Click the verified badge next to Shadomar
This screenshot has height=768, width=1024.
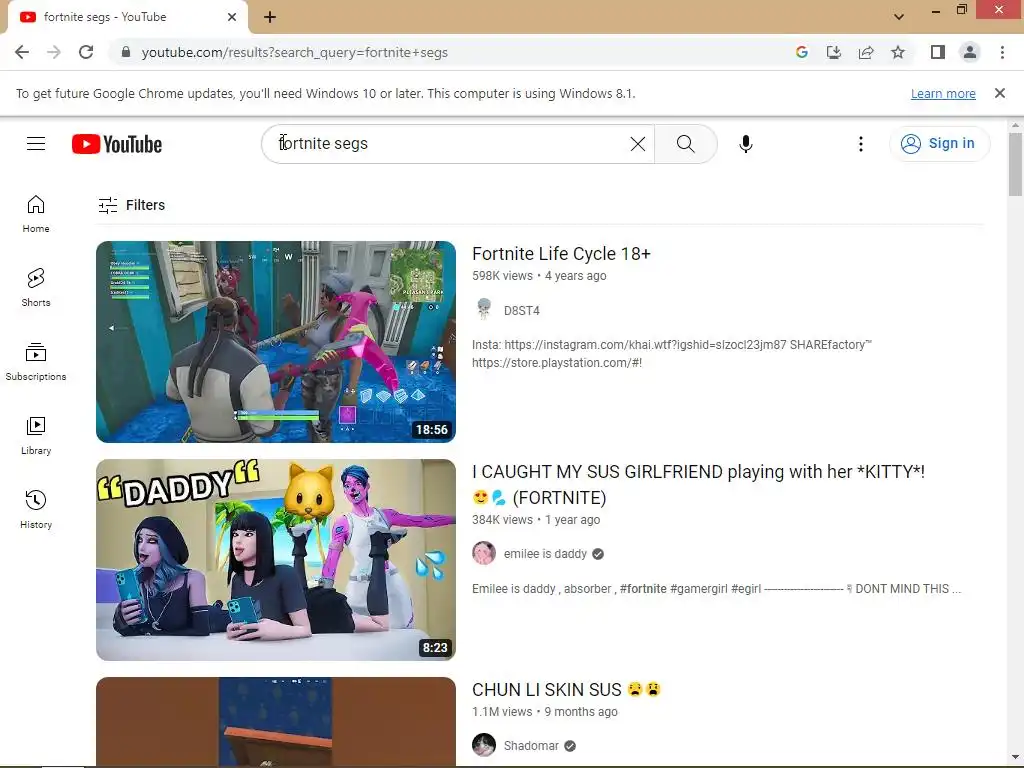pyautogui.click(x=570, y=746)
